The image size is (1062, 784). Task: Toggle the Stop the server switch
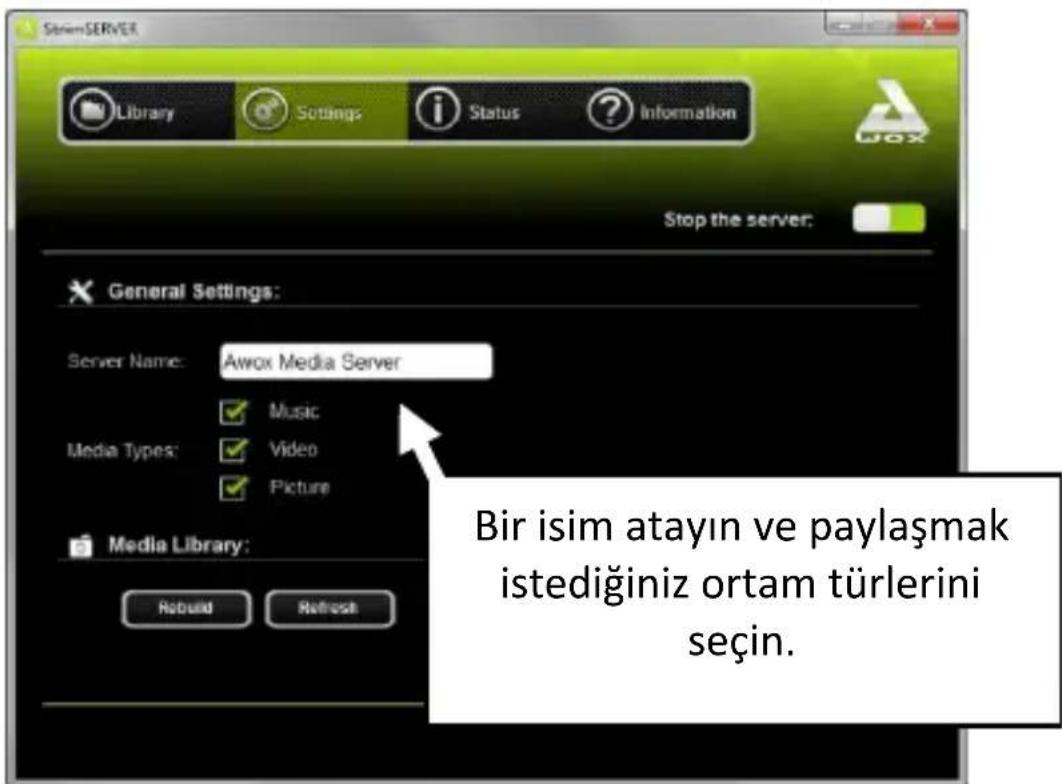[889, 219]
